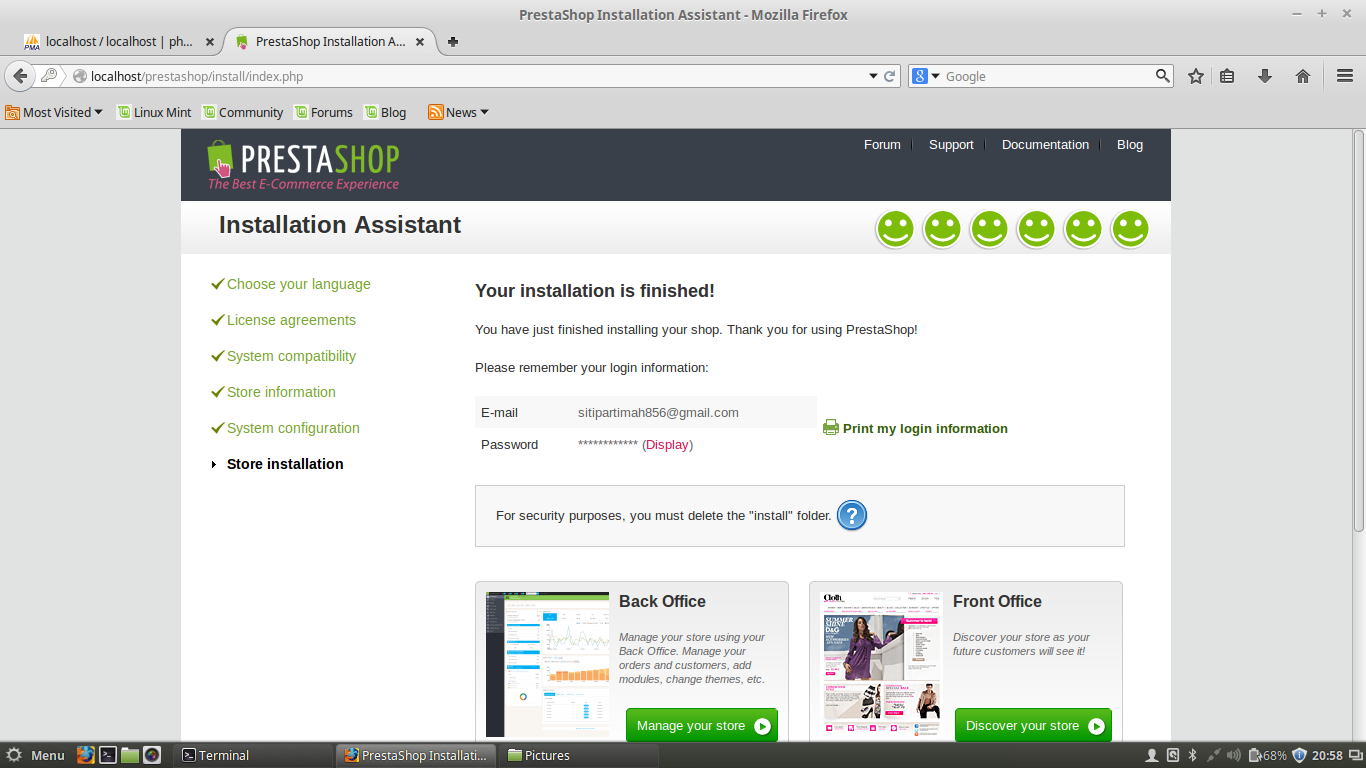This screenshot has width=1366, height=768.
Task: Click the clock showing 20:58
Action: pyautogui.click(x=1327, y=755)
